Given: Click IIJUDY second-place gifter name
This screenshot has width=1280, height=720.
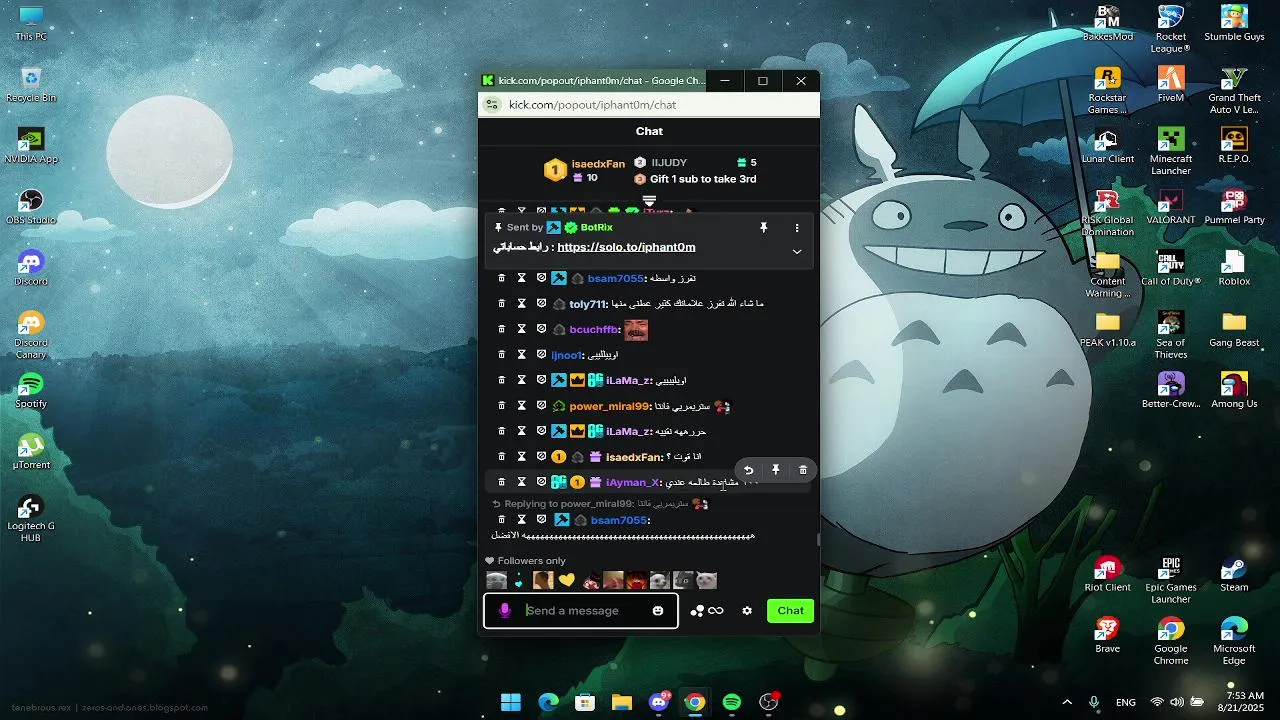Looking at the screenshot, I should click(x=669, y=162).
